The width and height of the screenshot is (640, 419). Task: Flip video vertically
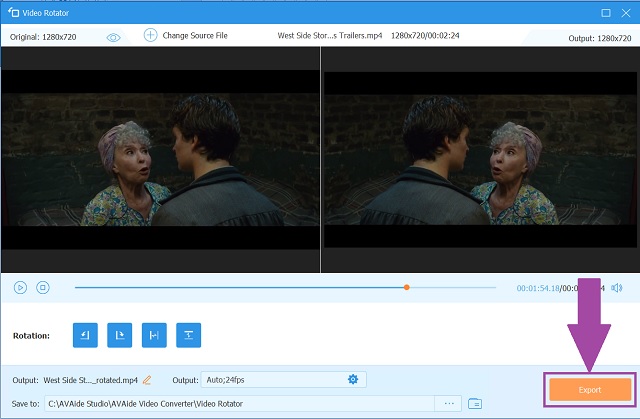point(189,335)
